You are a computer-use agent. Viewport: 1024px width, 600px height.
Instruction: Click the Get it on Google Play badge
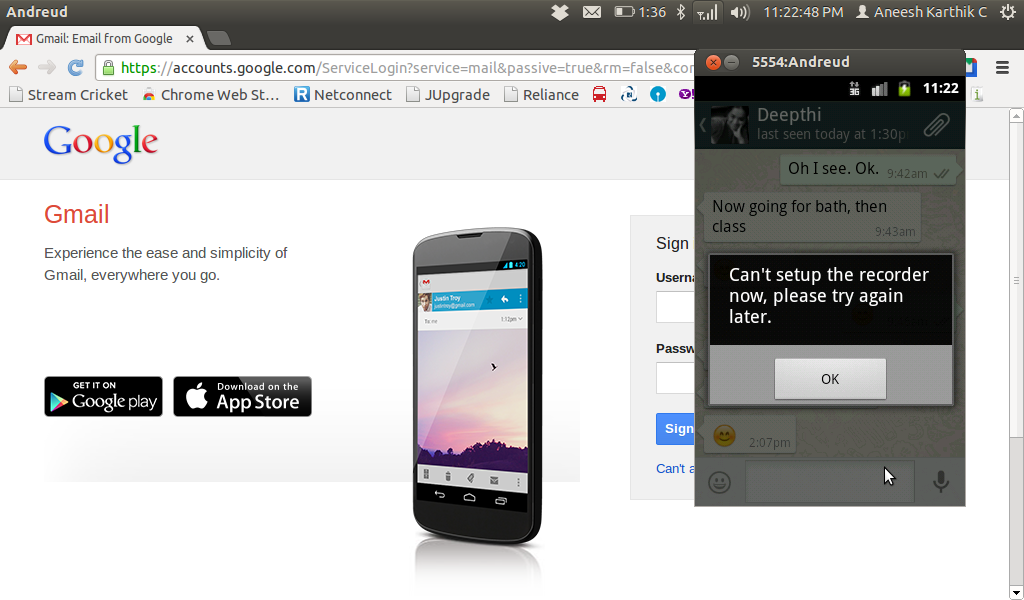coord(103,396)
